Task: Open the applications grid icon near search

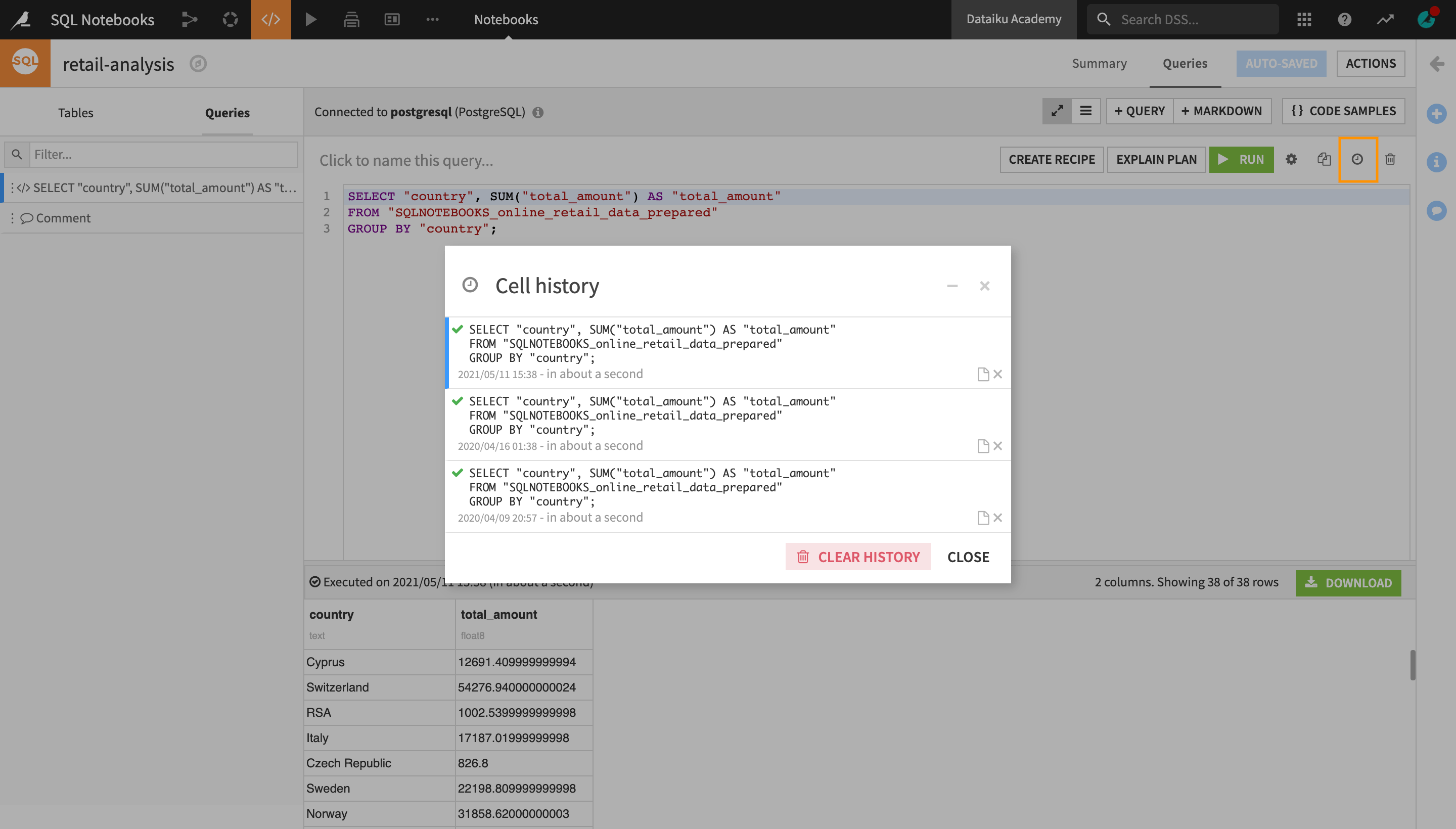Action: click(1304, 19)
